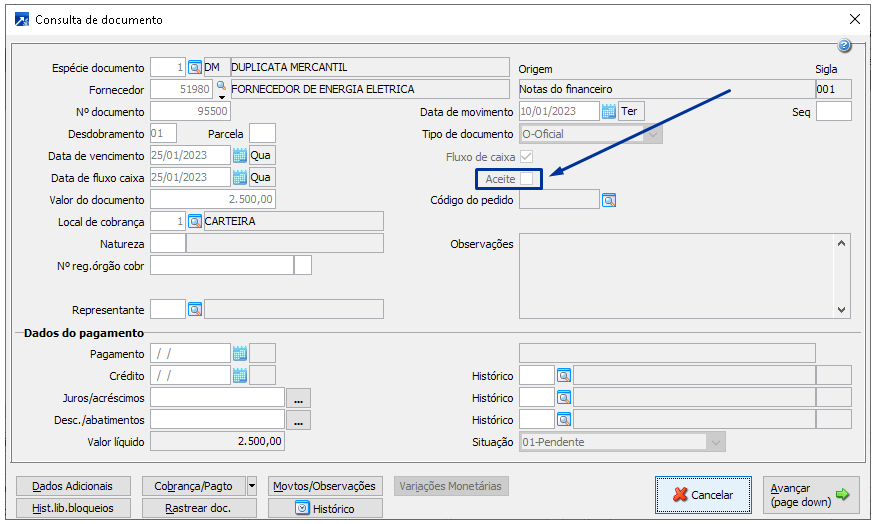Screen dimensions: 876x524
Task: Open the Histórico button with clock icon
Action: [x=325, y=508]
